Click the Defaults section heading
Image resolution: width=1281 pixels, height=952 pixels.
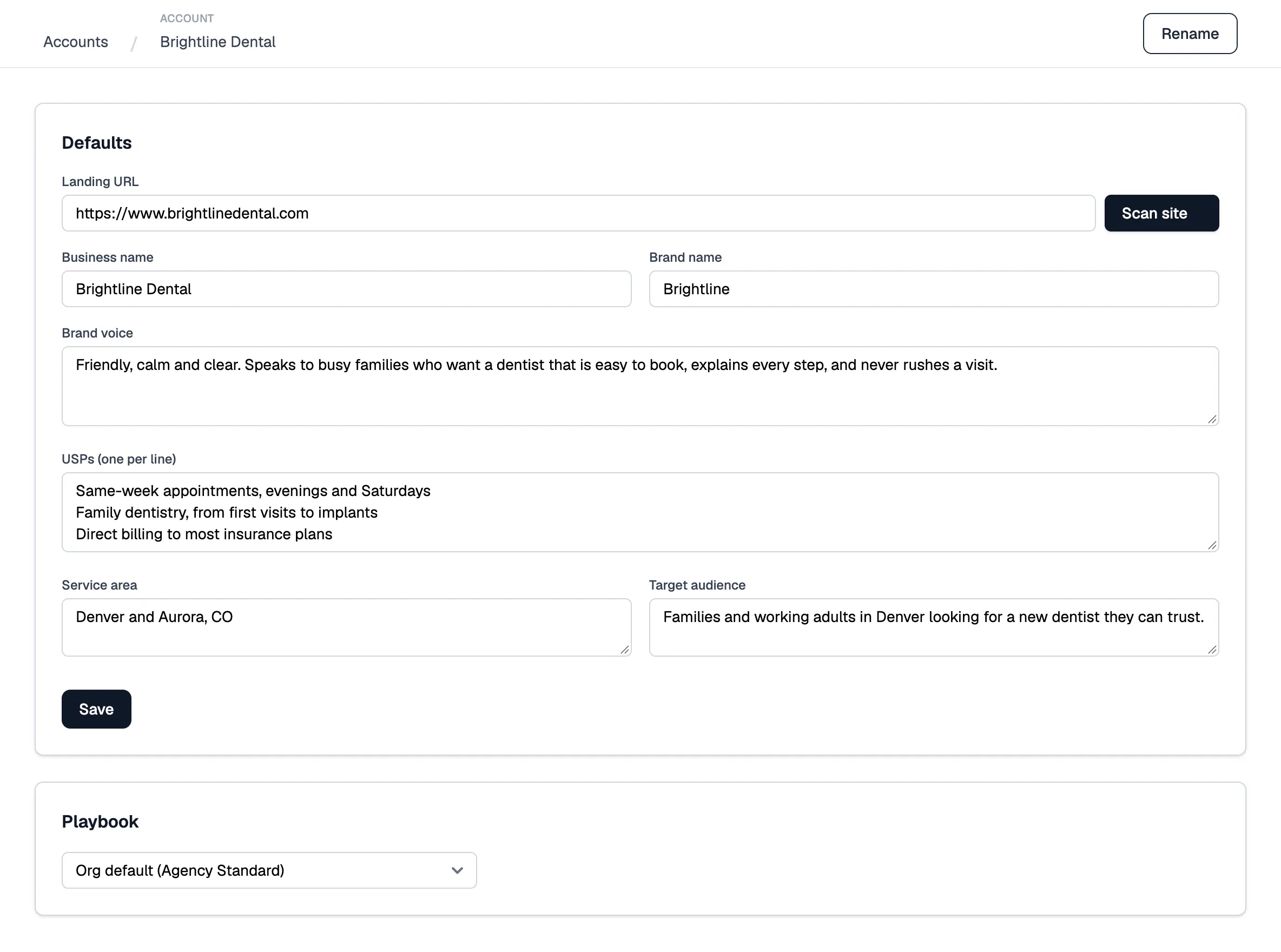pos(97,142)
